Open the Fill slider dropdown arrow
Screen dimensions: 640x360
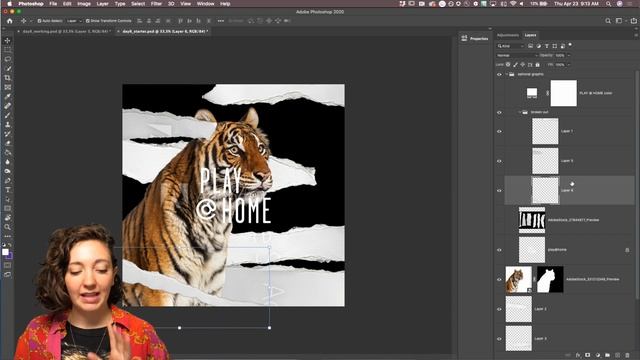pos(569,64)
